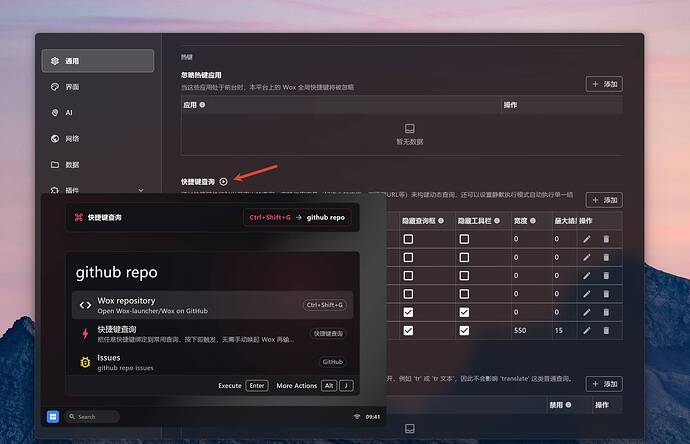This screenshot has height=444, width=690.
Task: Click the 09:41 clock in preview taskbar
Action: [373, 417]
